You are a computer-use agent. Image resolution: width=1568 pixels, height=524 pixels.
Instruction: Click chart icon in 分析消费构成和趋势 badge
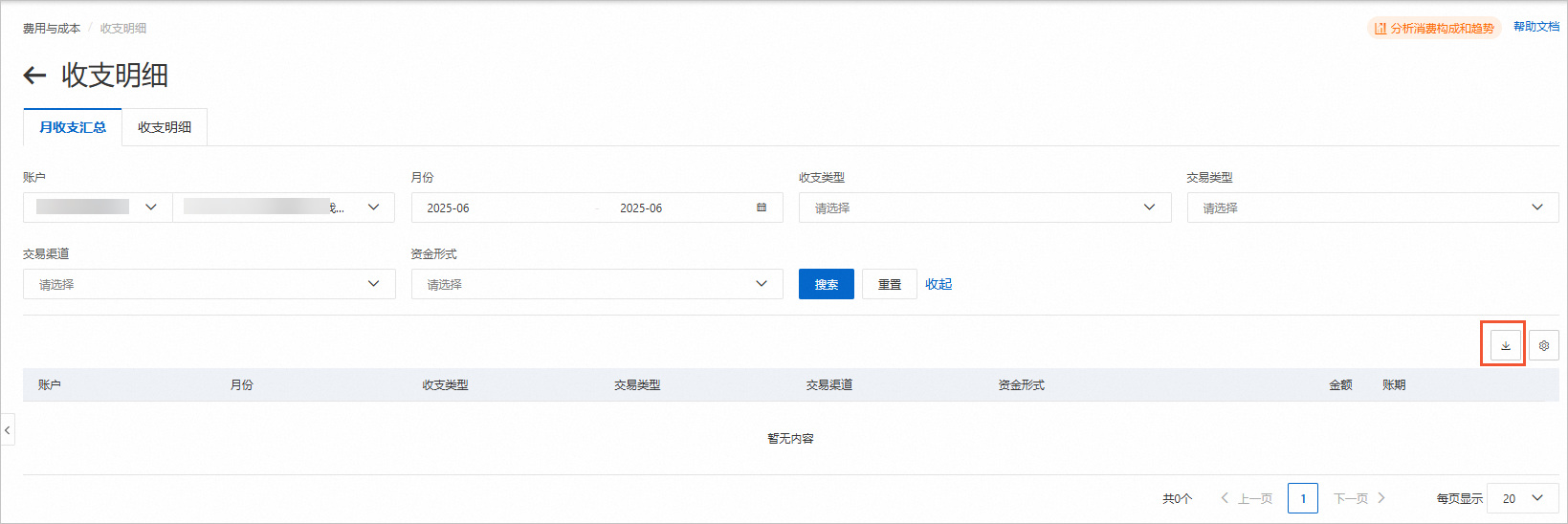point(1380,29)
